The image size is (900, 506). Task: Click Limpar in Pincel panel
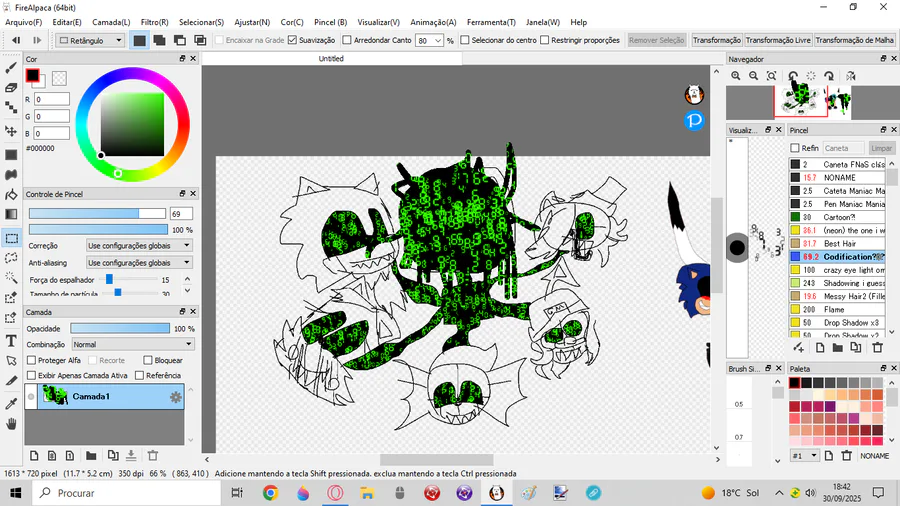tap(881, 148)
